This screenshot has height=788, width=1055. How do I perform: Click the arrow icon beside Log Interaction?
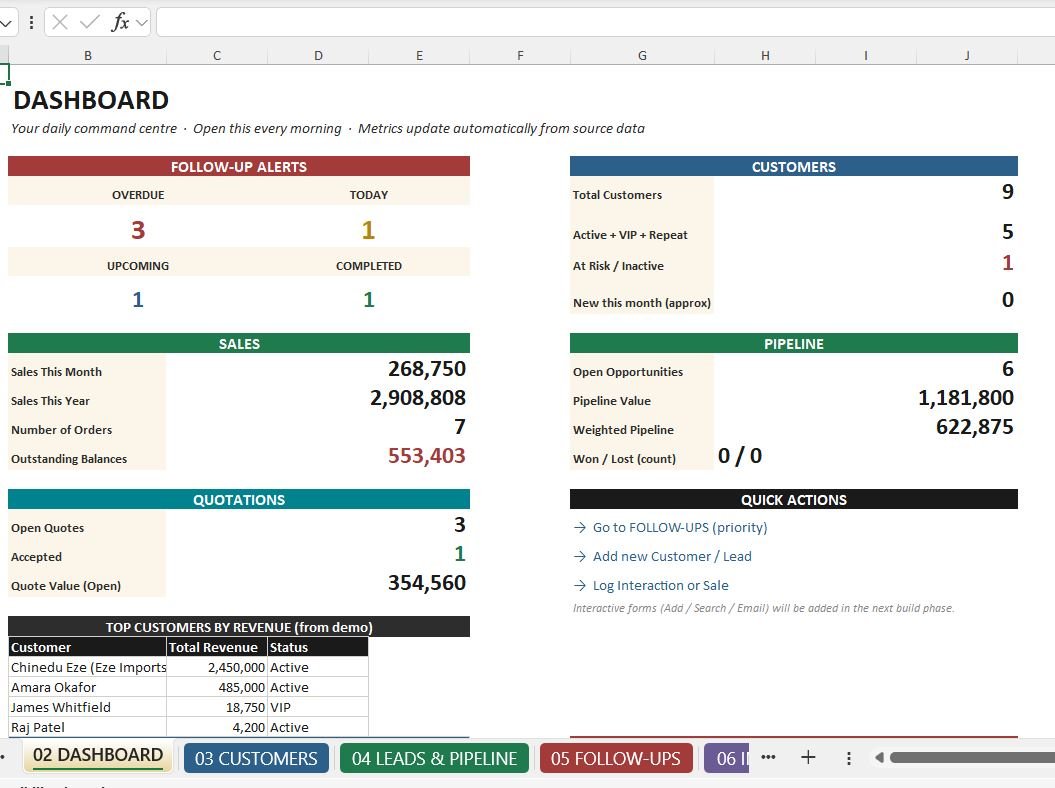580,585
